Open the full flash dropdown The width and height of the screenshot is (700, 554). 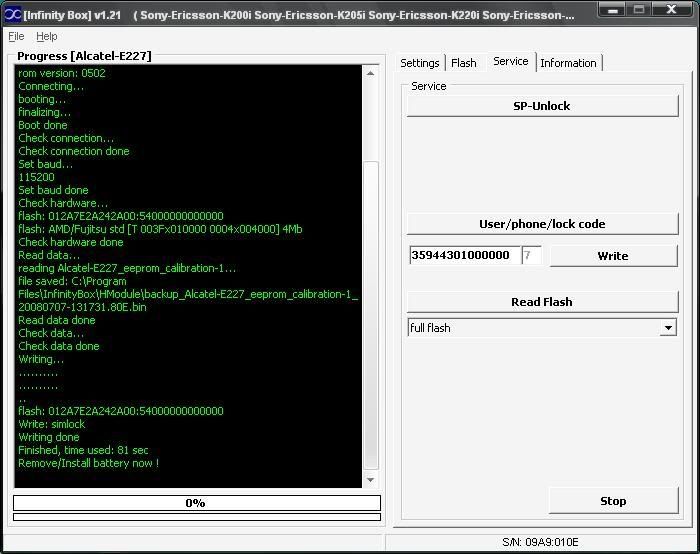coord(668,328)
